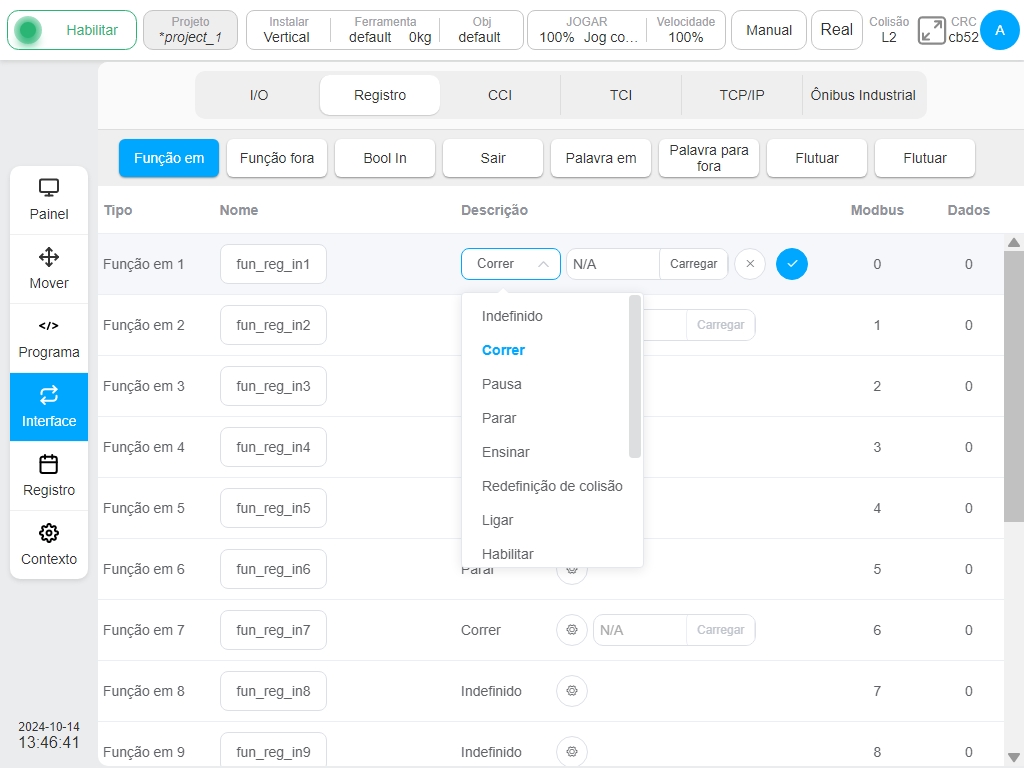This screenshot has height=768, width=1024.
Task: Confirm Função em 1 with blue checkmark
Action: click(x=792, y=264)
